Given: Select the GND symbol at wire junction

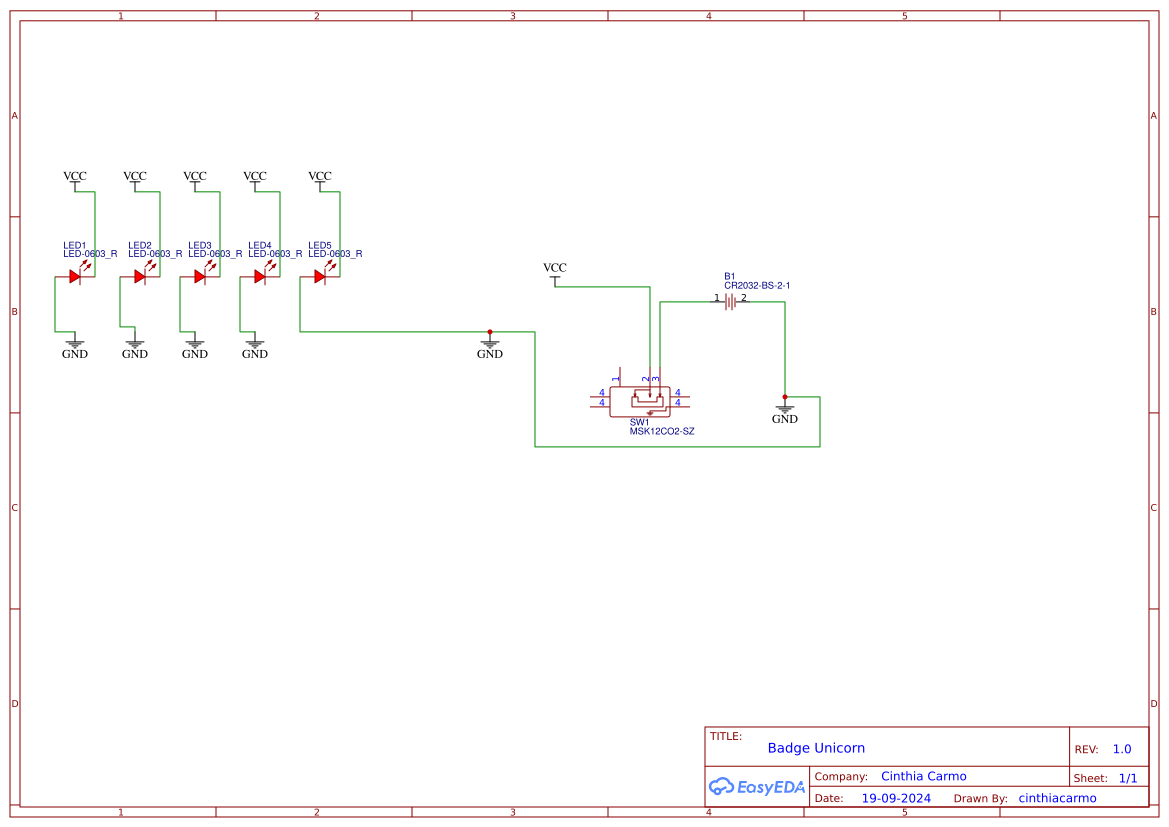Looking at the screenshot, I should pos(490,349).
